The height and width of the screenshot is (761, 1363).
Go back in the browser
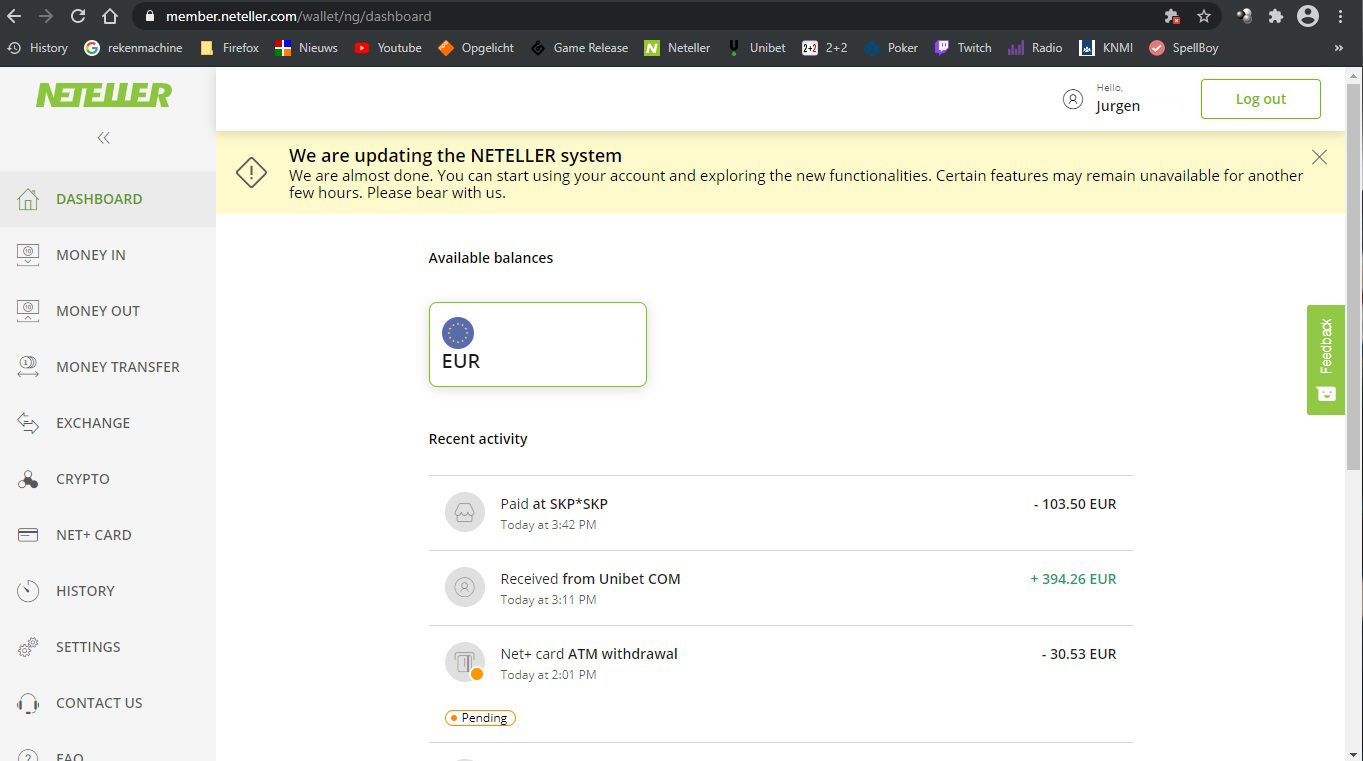click(x=14, y=16)
